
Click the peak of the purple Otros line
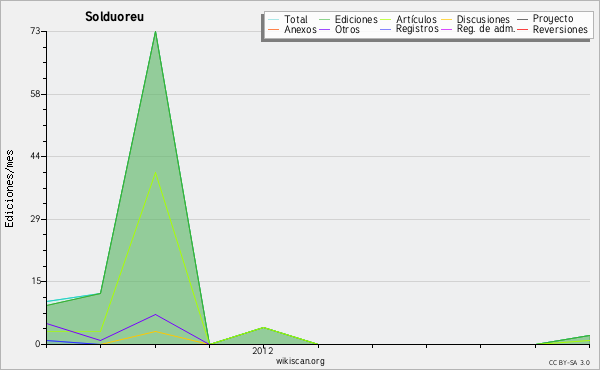pyautogui.click(x=155, y=315)
